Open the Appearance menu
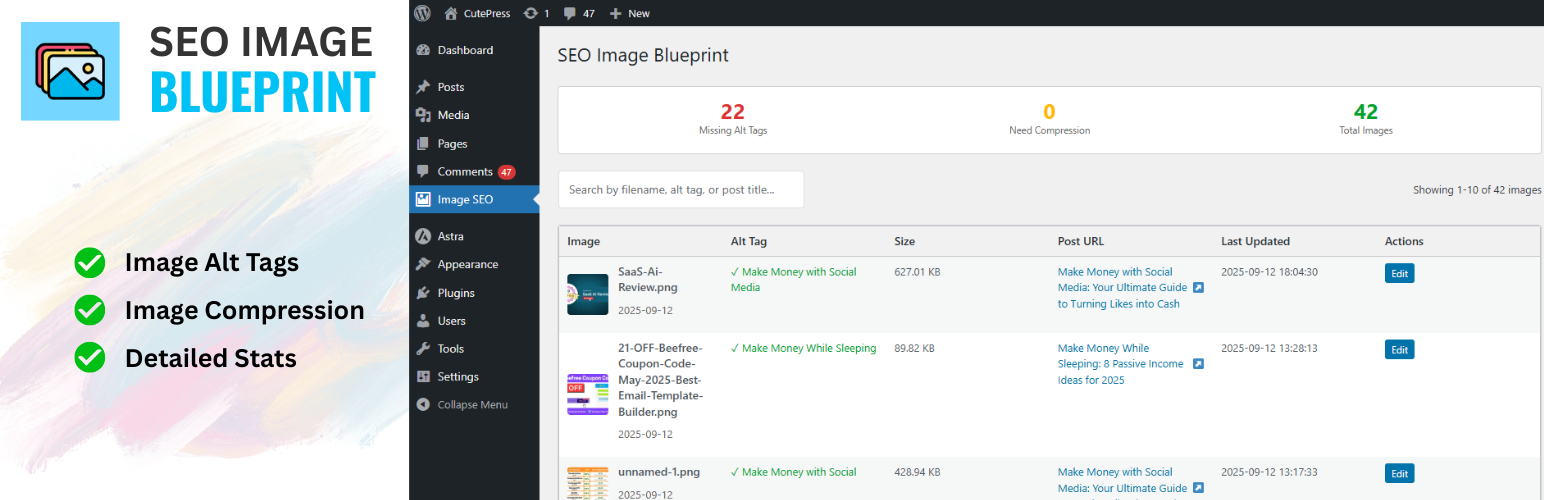This screenshot has height=500, width=1544. 467,264
